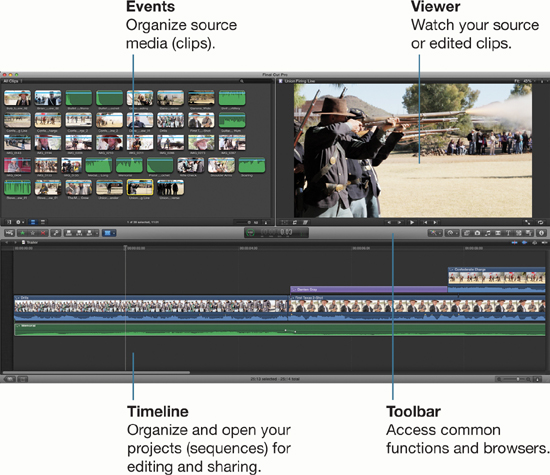Open the All Clips filter dropdown
This screenshot has width=550, height=475.
12,81
